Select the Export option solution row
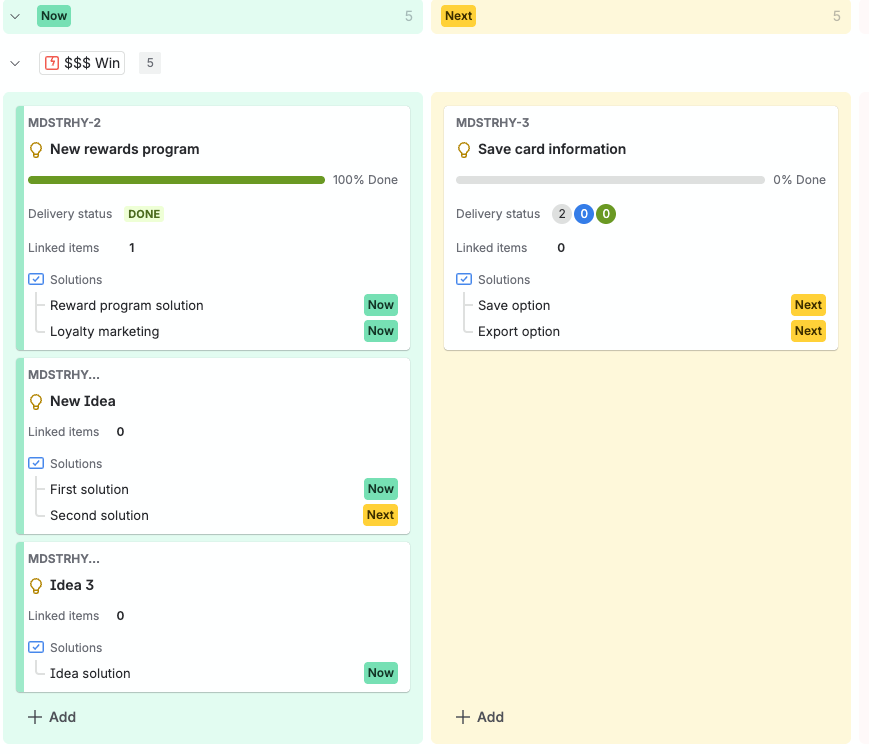The image size is (869, 754). [x=641, y=332]
